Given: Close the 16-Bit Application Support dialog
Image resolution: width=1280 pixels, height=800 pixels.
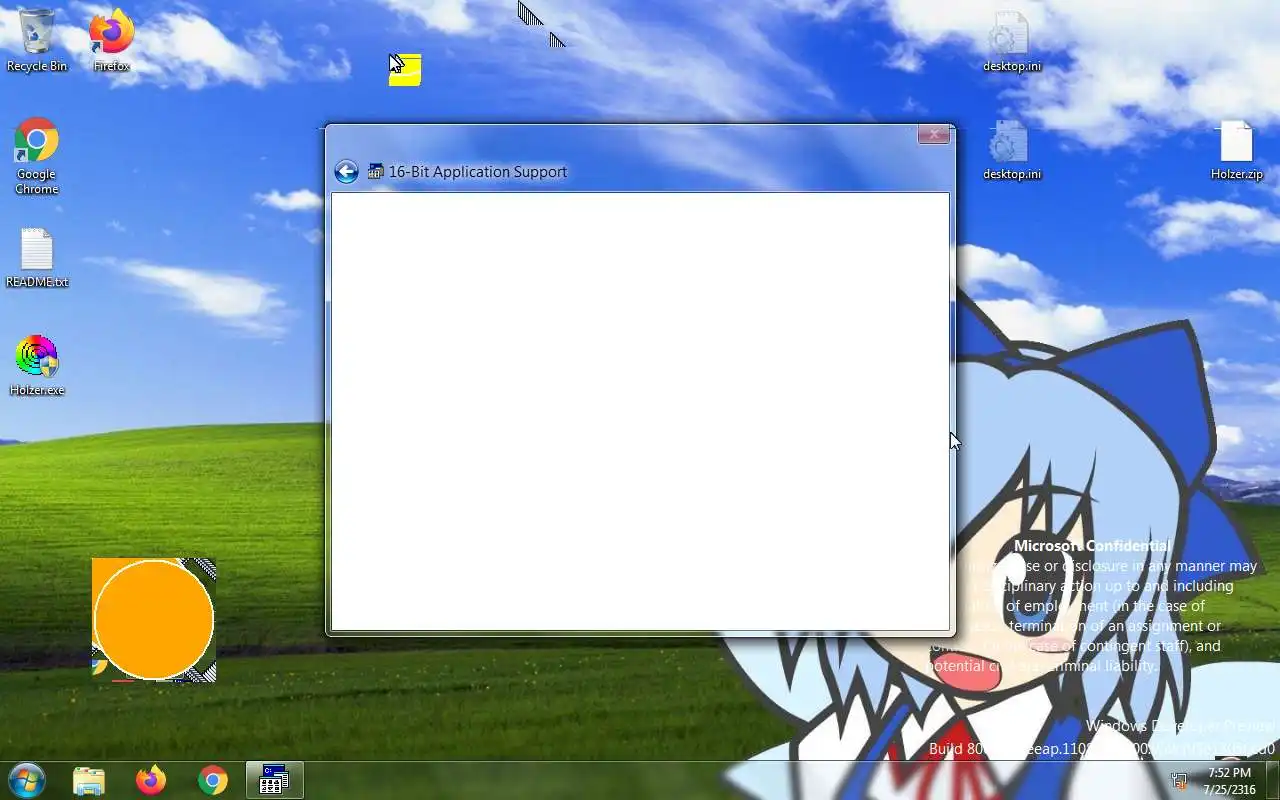Looking at the screenshot, I should 933,134.
